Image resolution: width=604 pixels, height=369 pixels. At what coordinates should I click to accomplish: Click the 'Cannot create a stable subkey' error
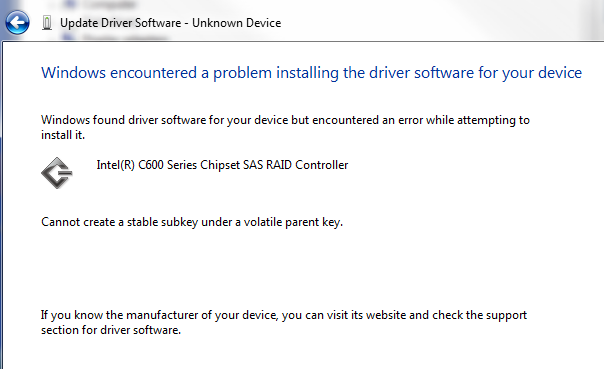click(x=192, y=222)
